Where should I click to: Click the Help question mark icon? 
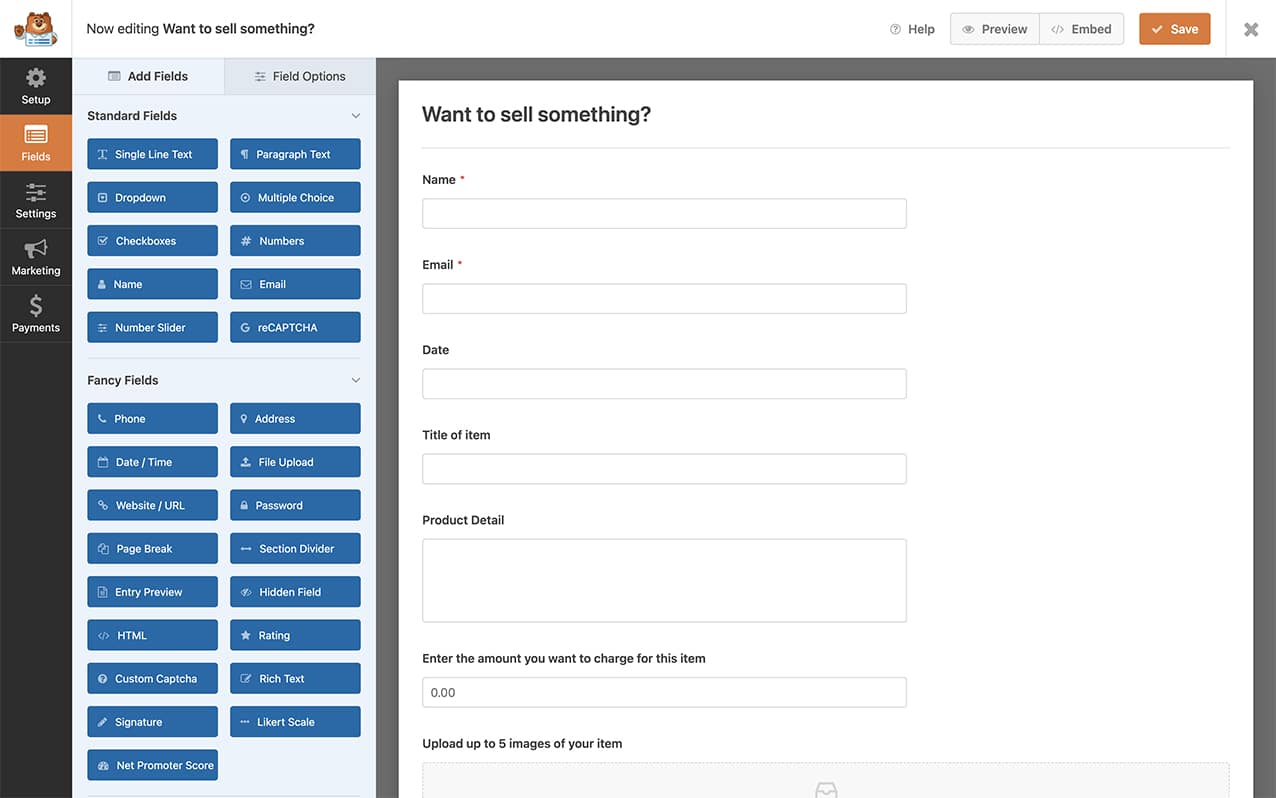click(911, 29)
